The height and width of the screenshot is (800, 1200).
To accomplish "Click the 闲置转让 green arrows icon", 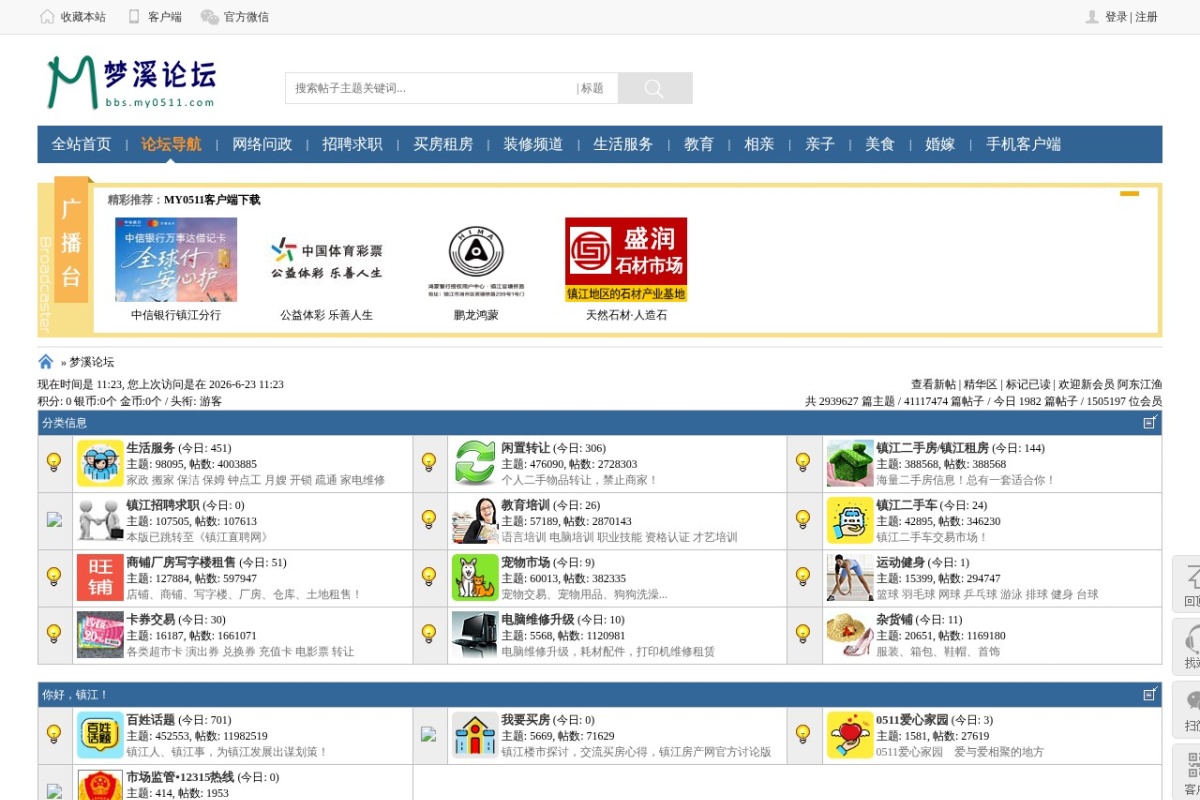I will (475, 464).
